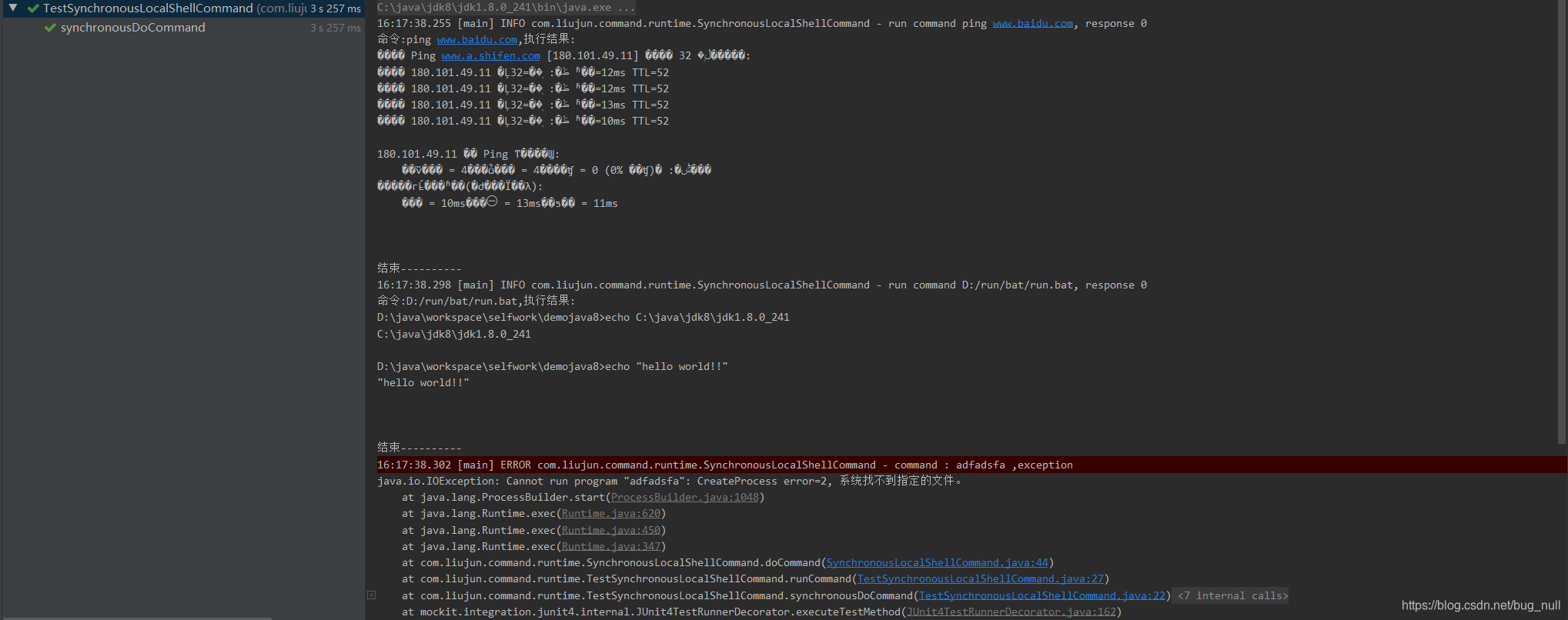Click the ping statistics line with '= 11ms'
This screenshot has height=620, width=1568.
[510, 203]
